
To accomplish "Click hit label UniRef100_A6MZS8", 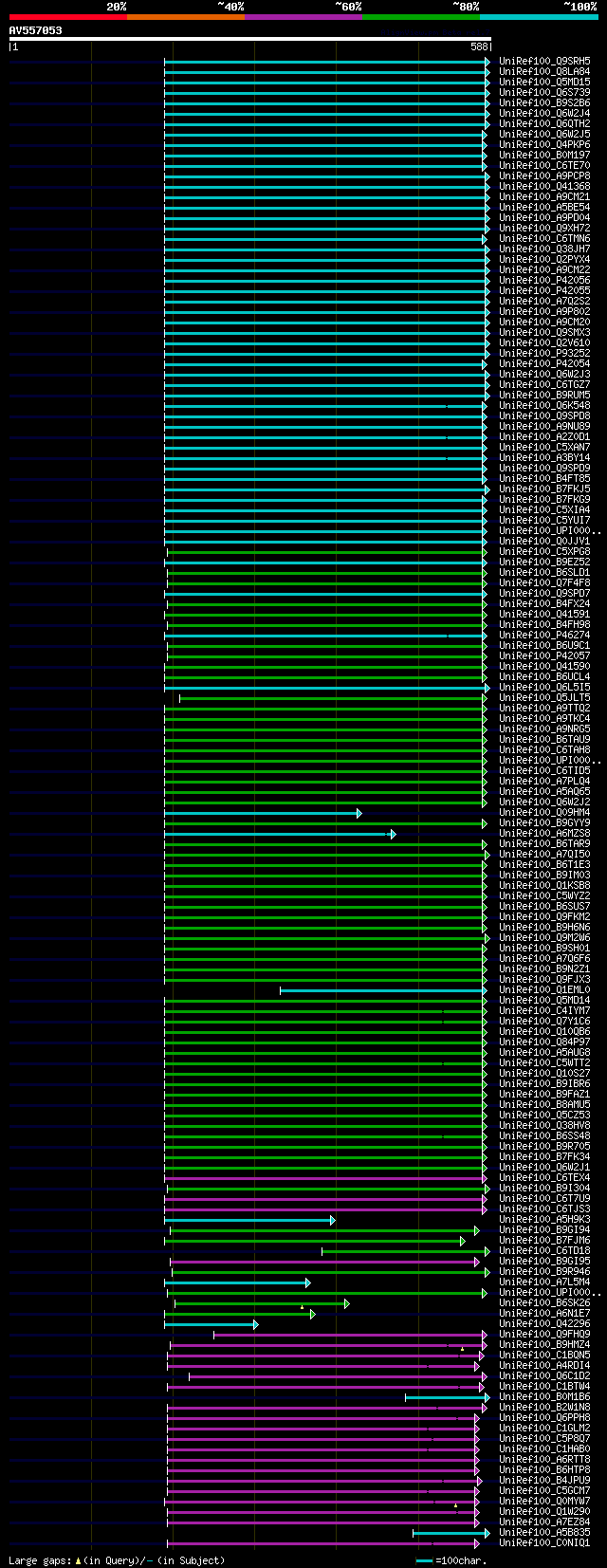I will (x=544, y=833).
